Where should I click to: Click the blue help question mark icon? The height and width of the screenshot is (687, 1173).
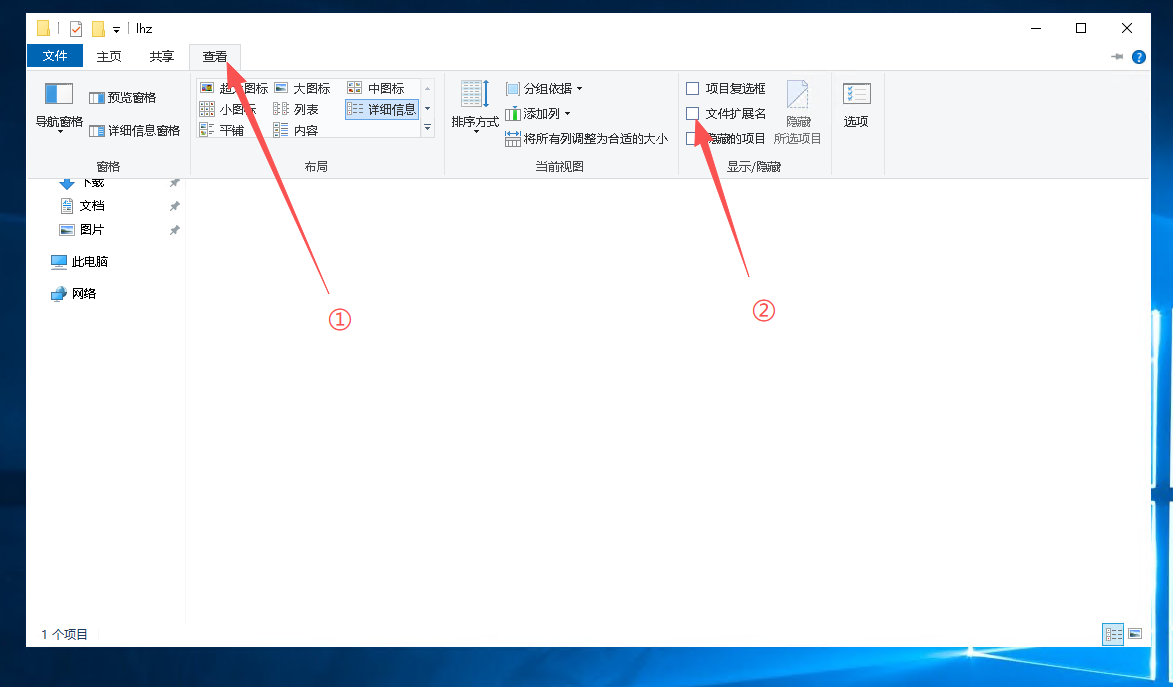coord(1139,57)
